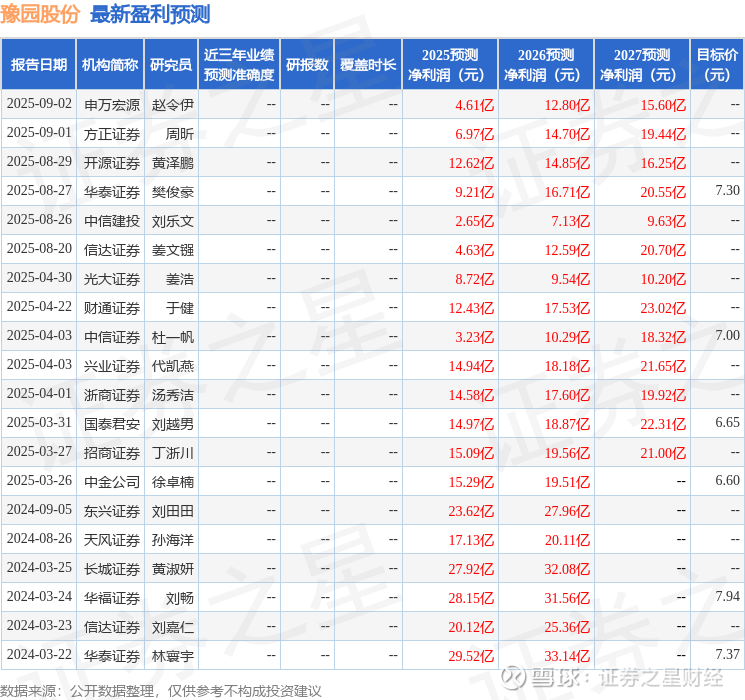
Task: Click analyst name 杜一帆
Action: point(172,337)
